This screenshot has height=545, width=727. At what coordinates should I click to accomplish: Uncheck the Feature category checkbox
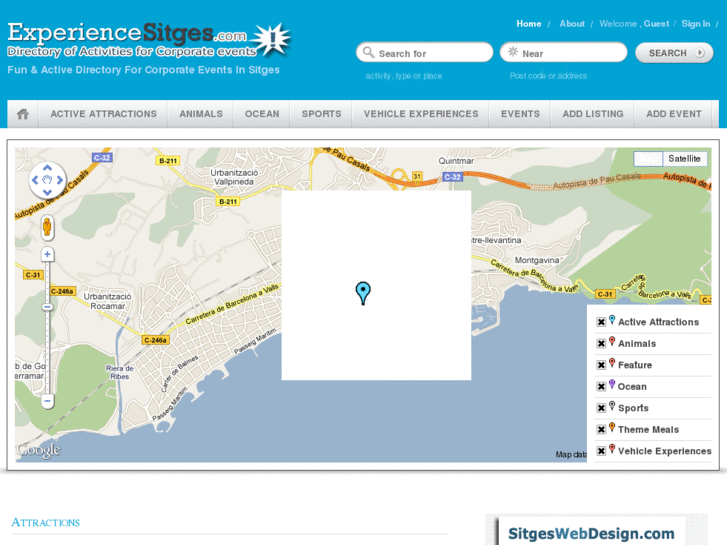point(601,365)
